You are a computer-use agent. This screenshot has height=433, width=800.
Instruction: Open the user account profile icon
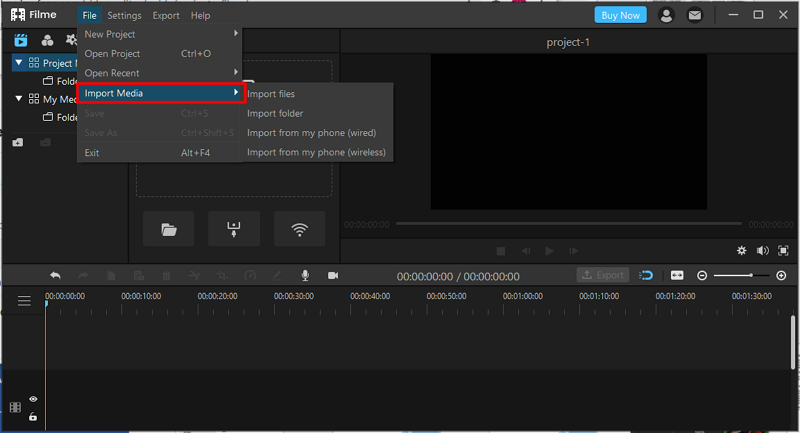[x=666, y=15]
